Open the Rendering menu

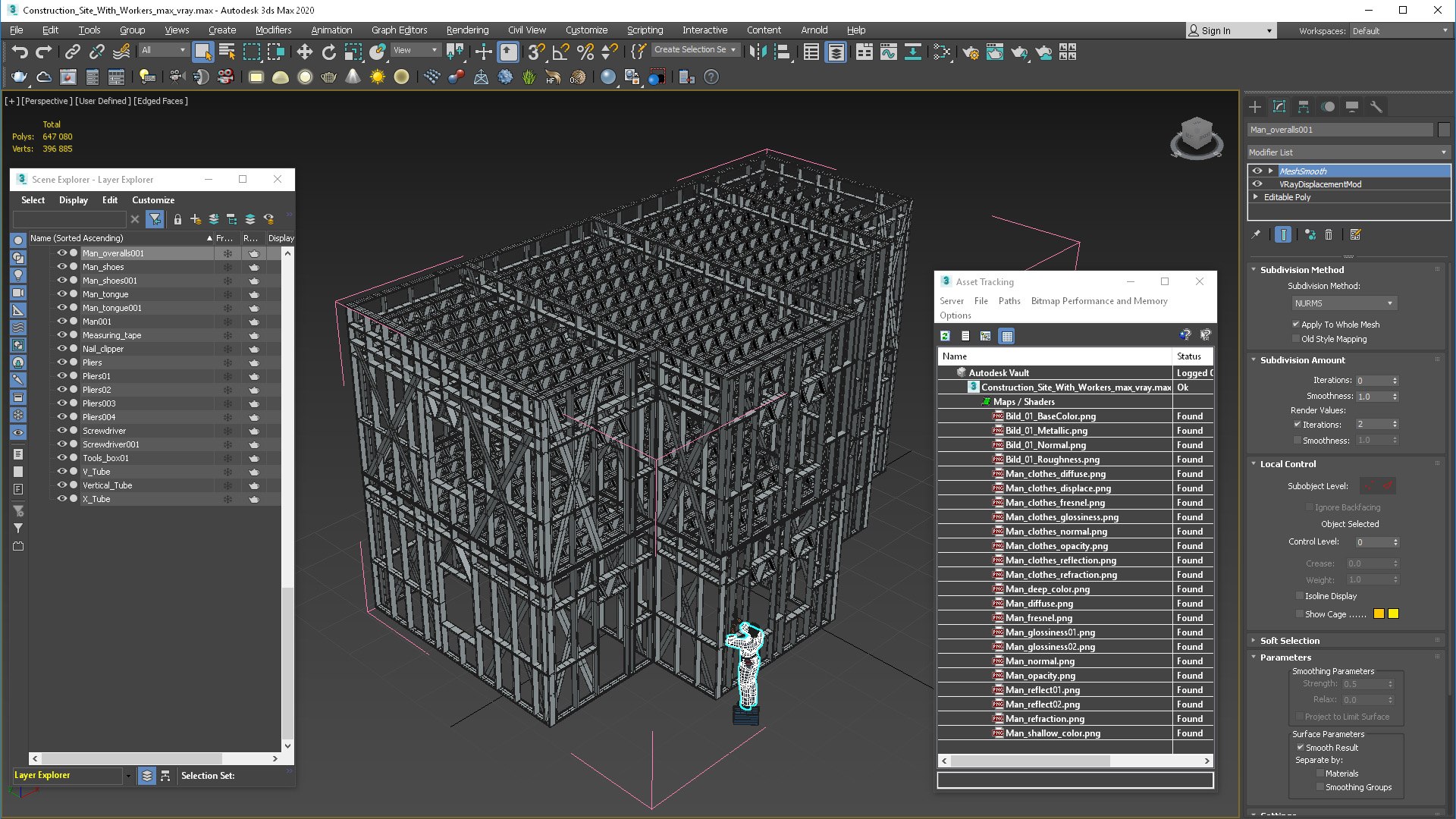point(467,30)
